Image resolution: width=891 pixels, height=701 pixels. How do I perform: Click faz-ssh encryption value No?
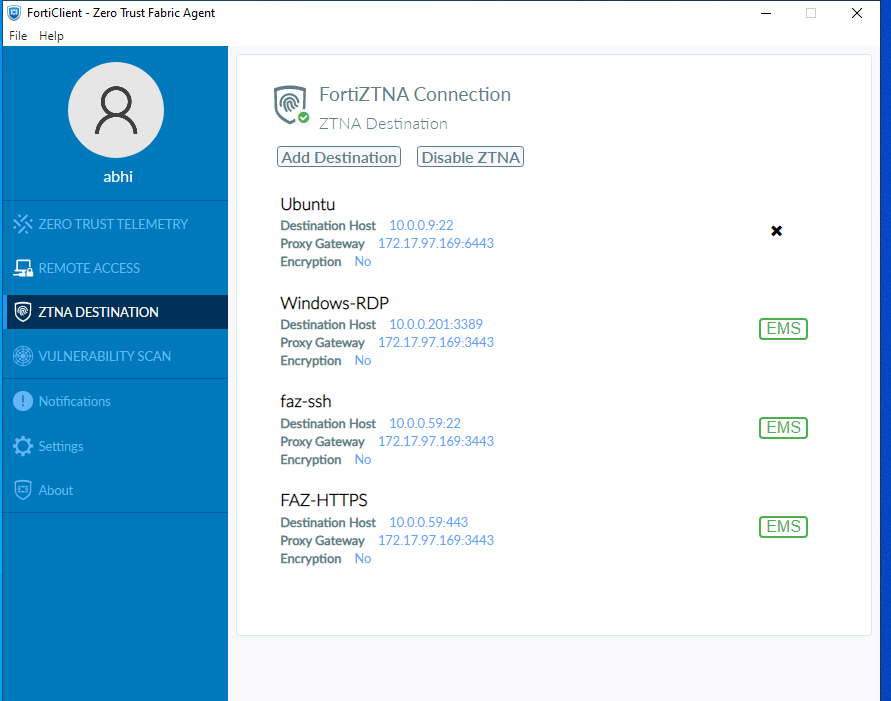click(363, 460)
